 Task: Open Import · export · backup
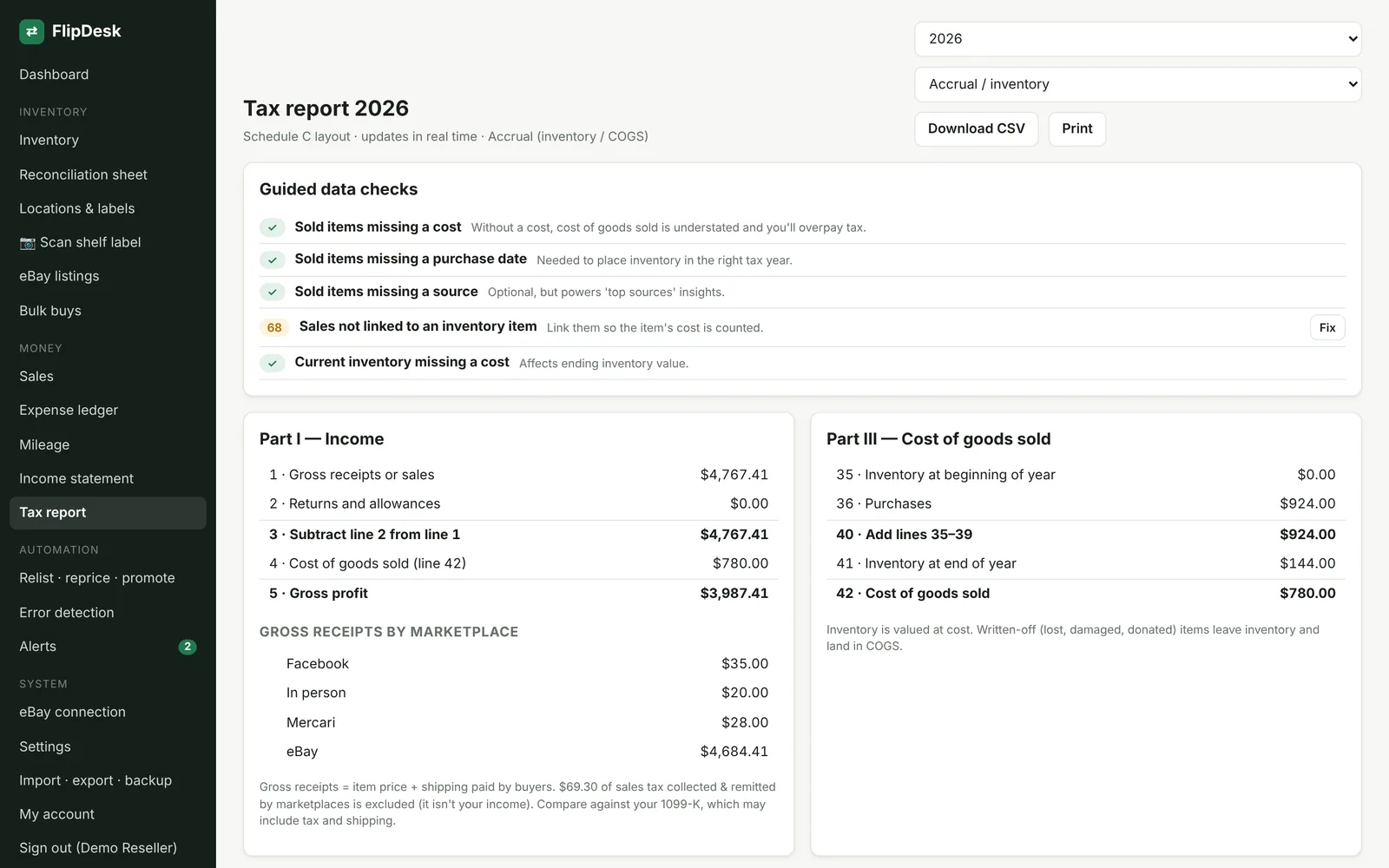point(108,780)
